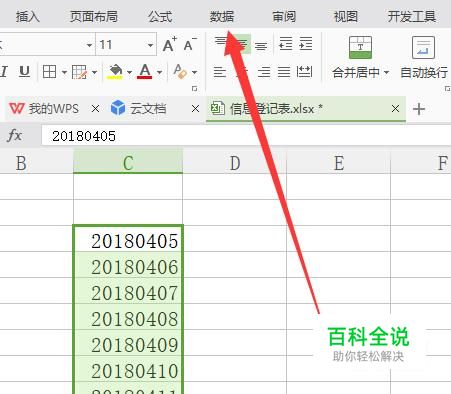This screenshot has height=394, width=451.
Task: Apply cell borders icon
Action: pyautogui.click(x=49, y=71)
